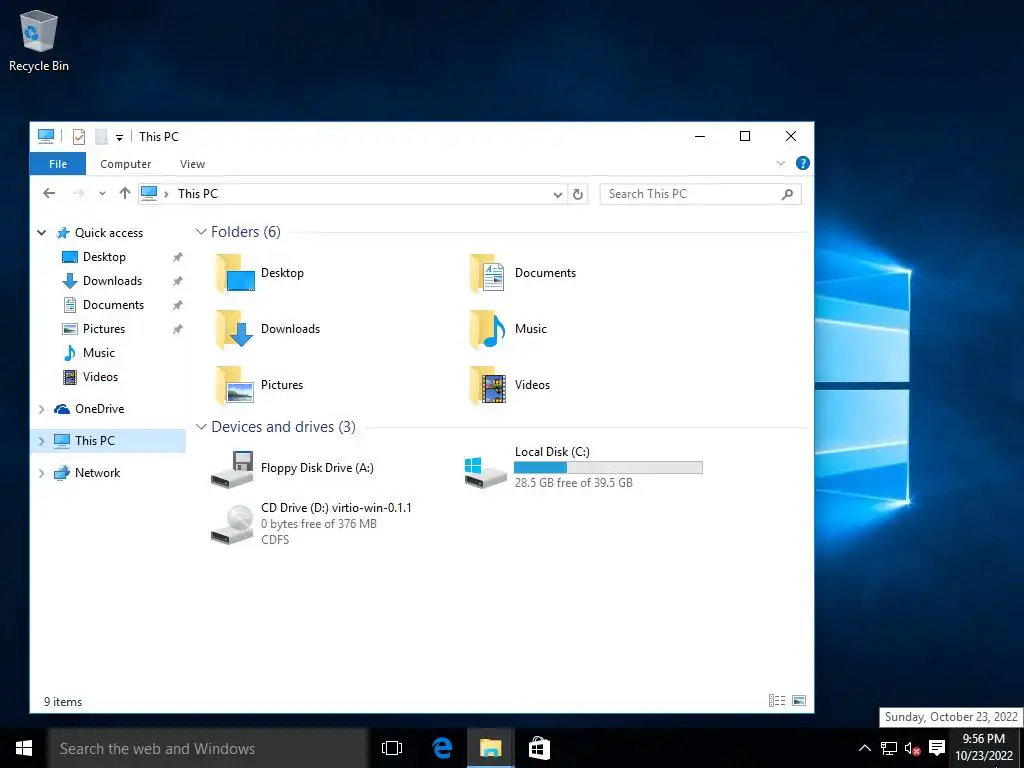
Task: Expand the Network tree node
Action: (x=42, y=473)
